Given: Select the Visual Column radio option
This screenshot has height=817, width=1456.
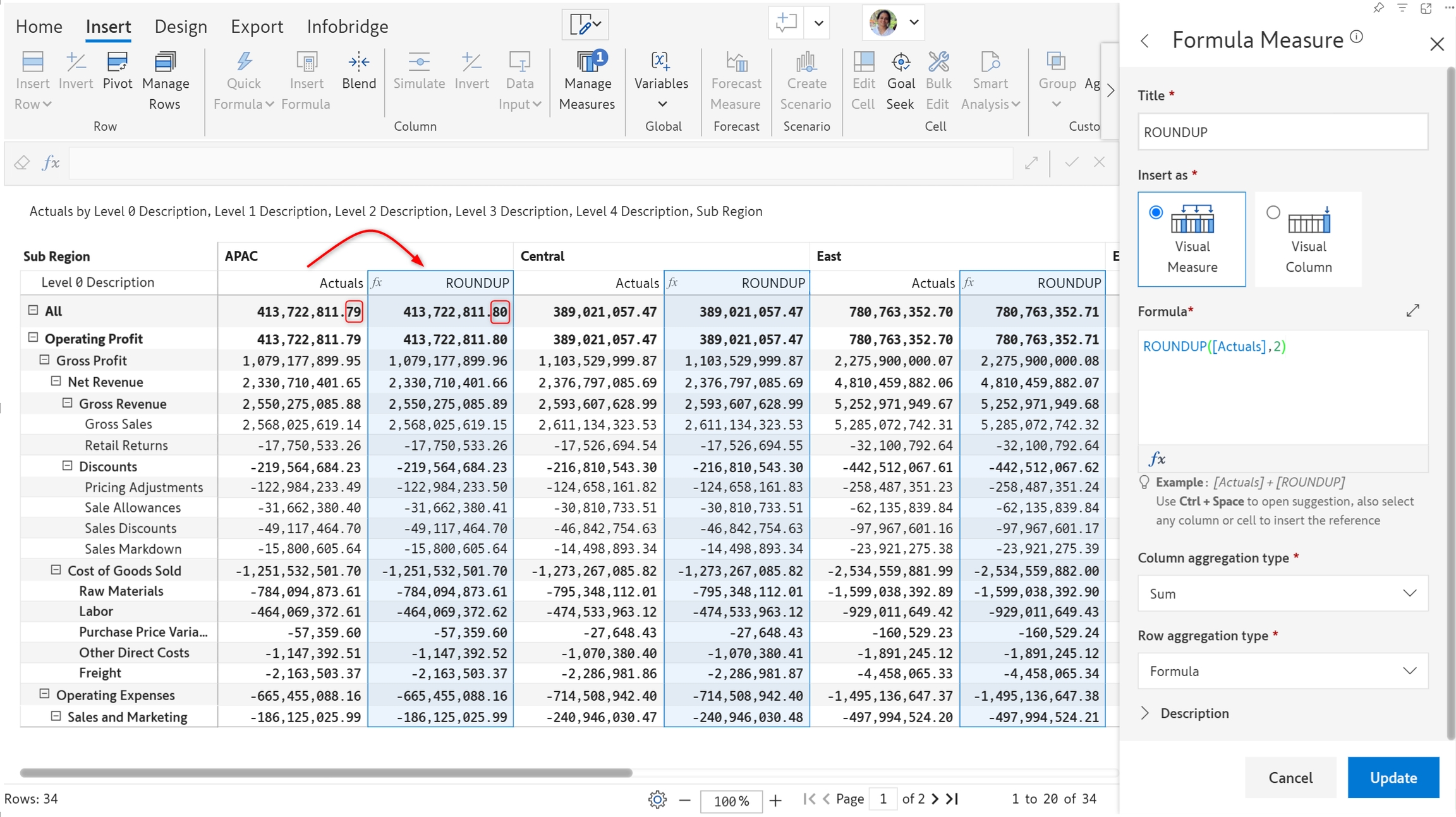Looking at the screenshot, I should 1273,212.
